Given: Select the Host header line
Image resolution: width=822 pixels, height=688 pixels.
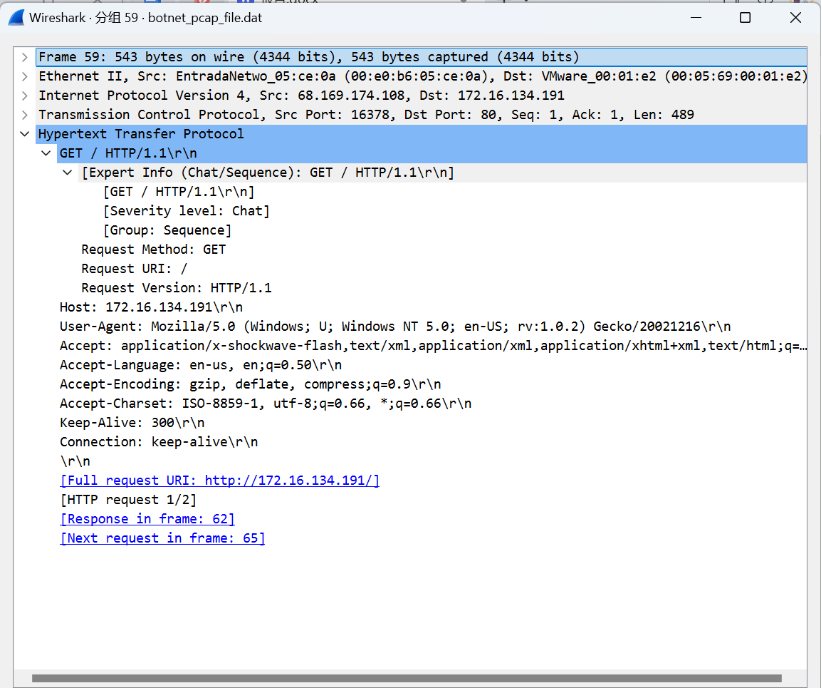Looking at the screenshot, I should point(151,307).
